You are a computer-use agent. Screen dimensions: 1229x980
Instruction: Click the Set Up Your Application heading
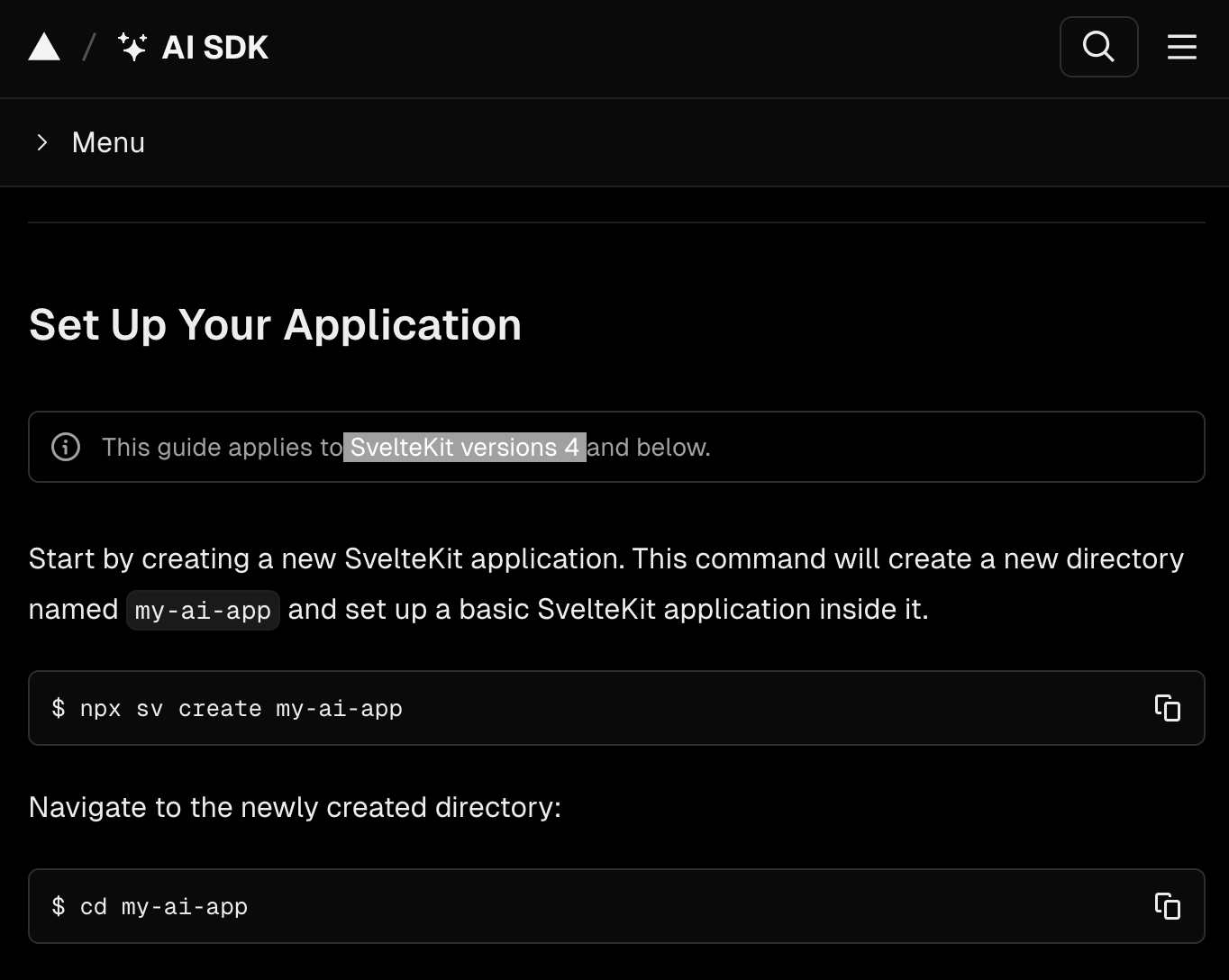point(275,324)
